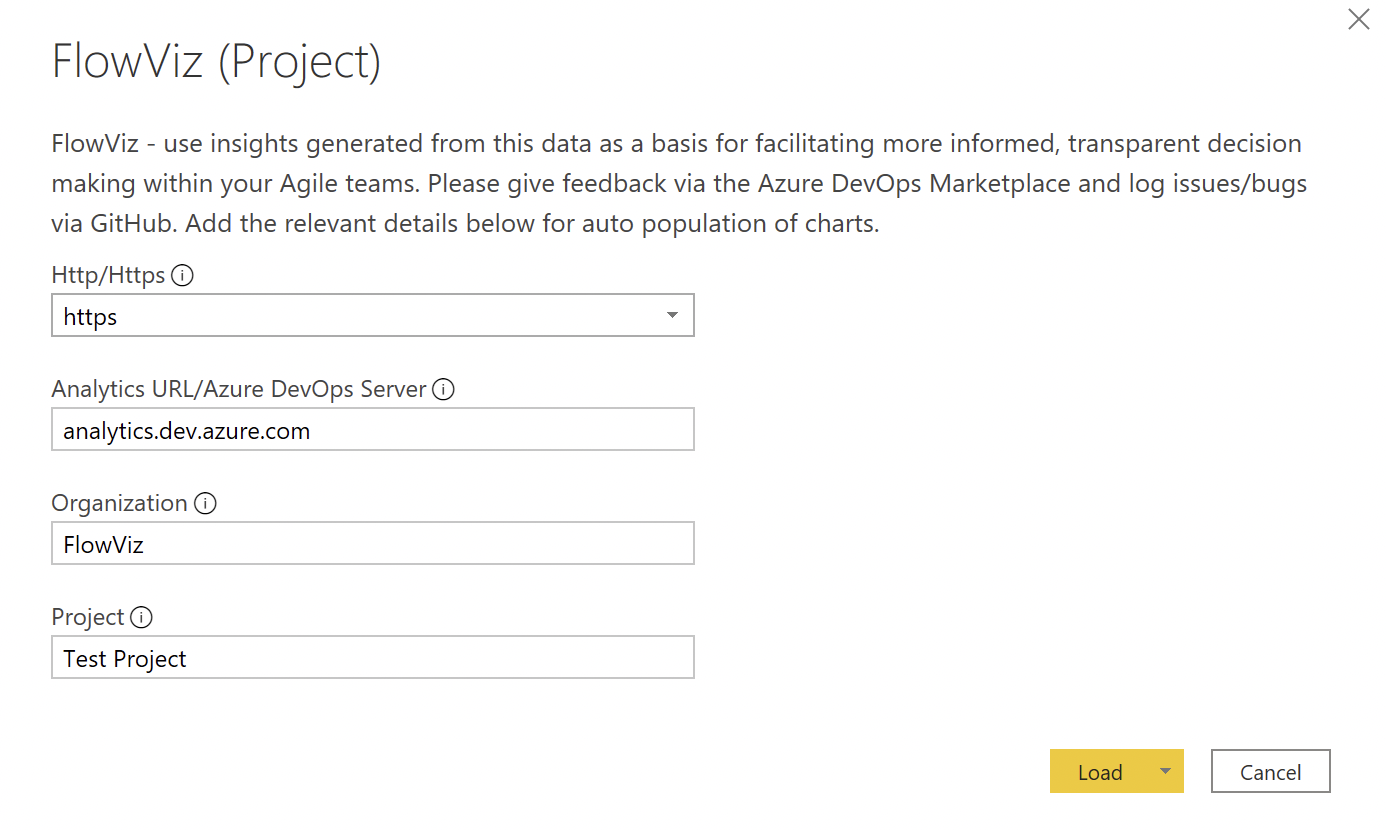Open the Load button's dropdown arrow
The height and width of the screenshot is (830, 1386).
(1165, 772)
